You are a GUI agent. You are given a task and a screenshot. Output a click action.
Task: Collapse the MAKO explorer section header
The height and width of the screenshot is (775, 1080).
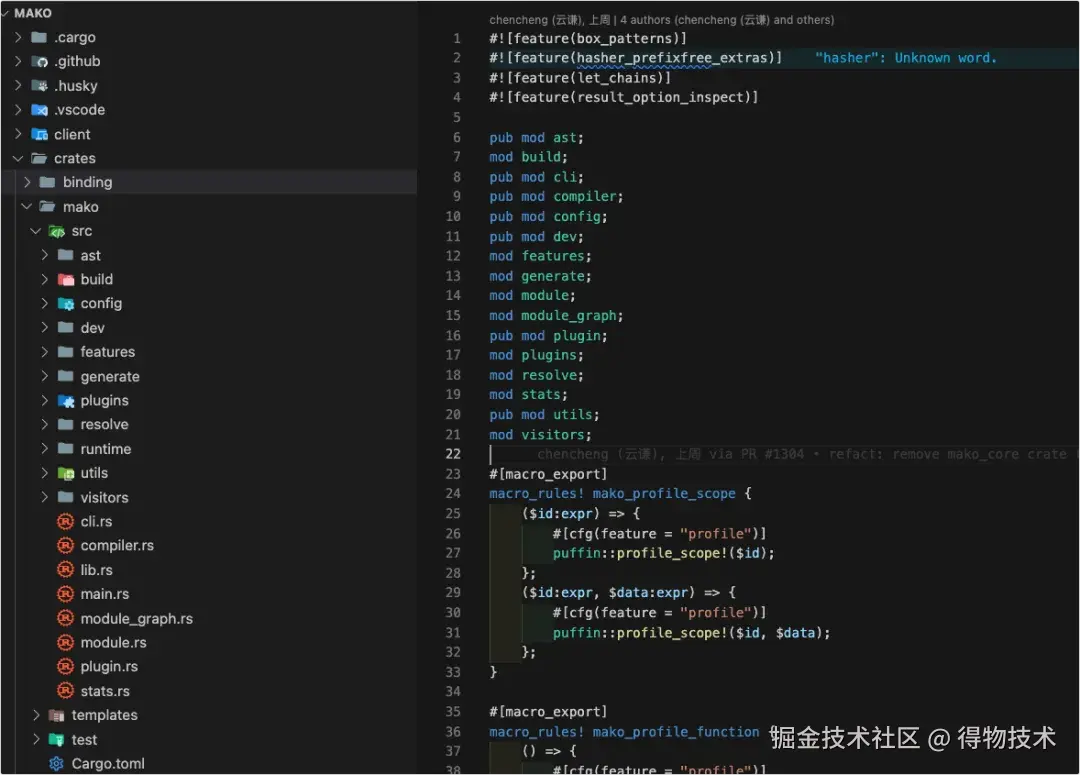[28, 13]
